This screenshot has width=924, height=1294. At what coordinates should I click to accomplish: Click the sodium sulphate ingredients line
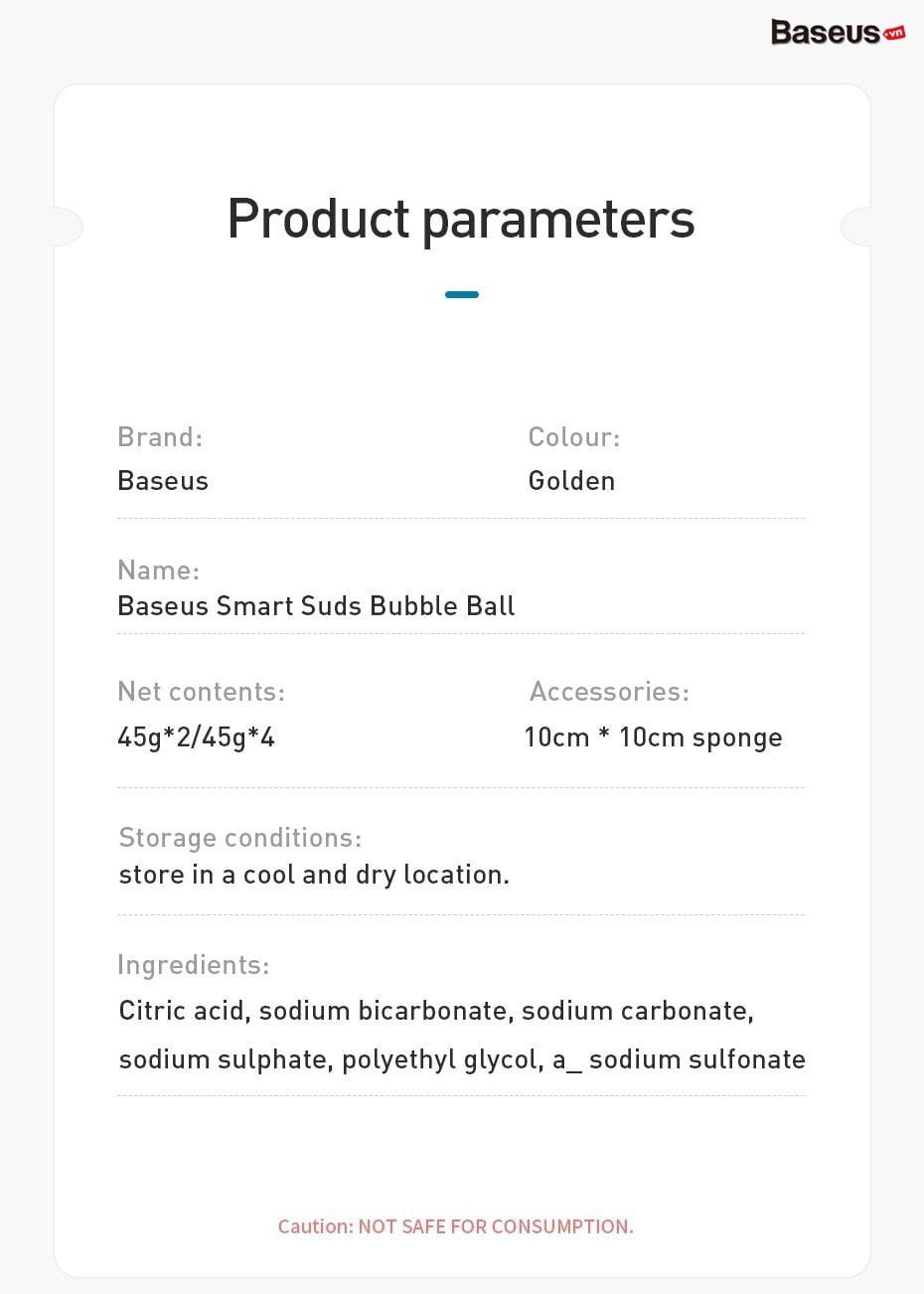[x=462, y=1059]
